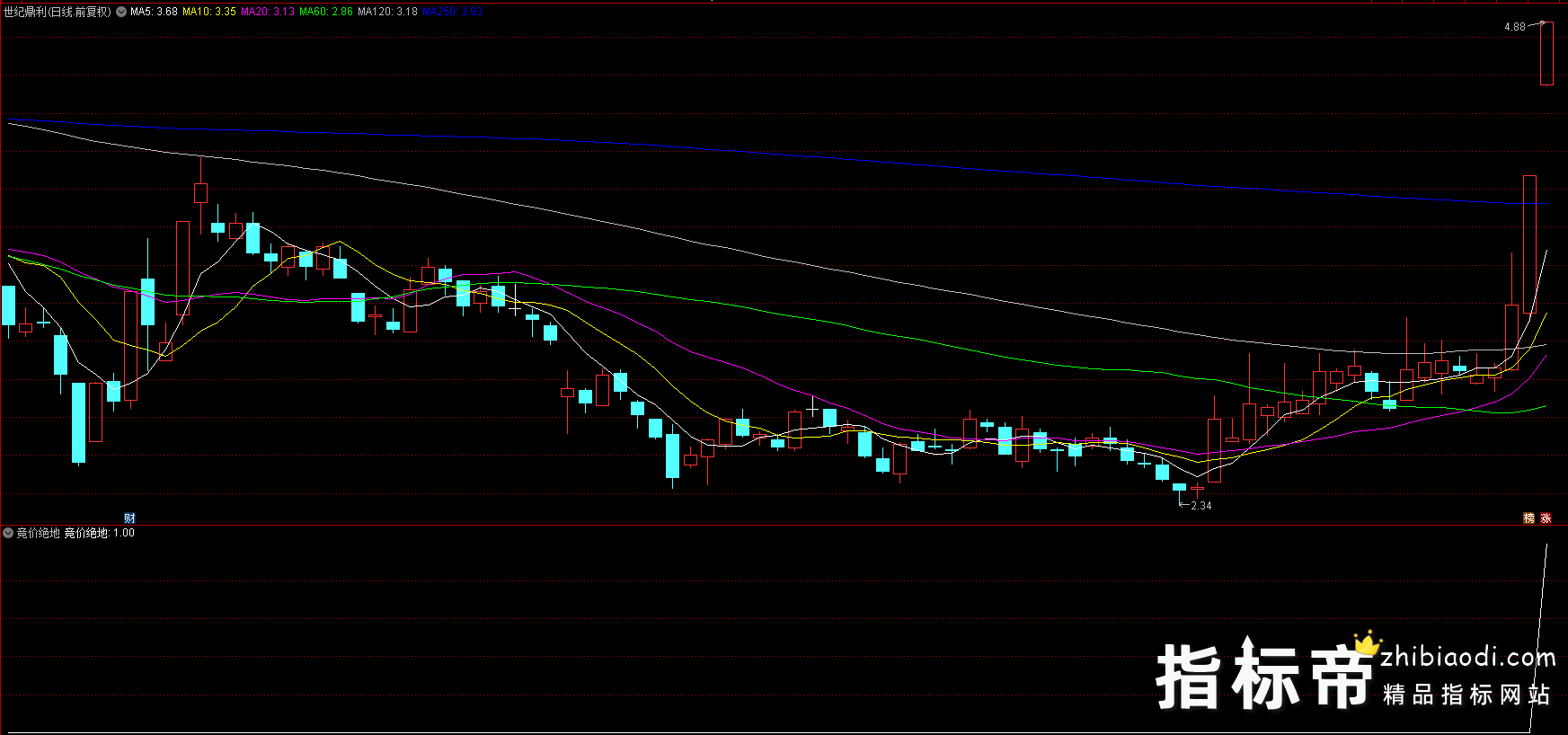Viewport: 1568px width, 735px height.
Task: Select the MA5: 3.68 label
Action: (154, 12)
